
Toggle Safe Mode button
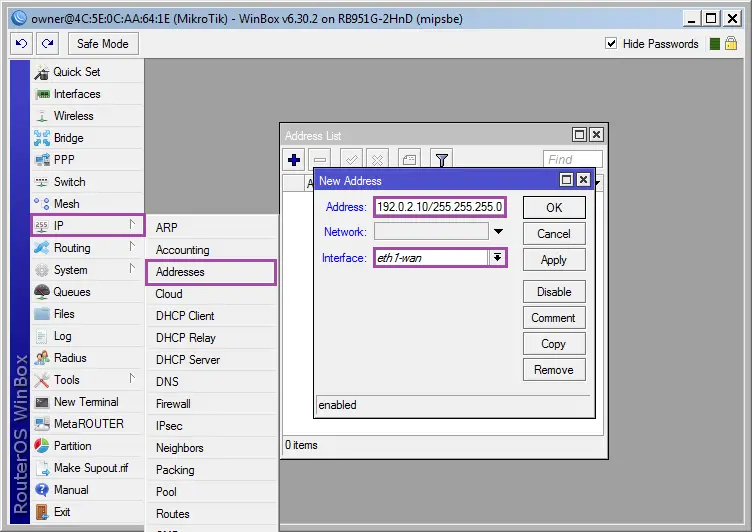click(x=103, y=44)
